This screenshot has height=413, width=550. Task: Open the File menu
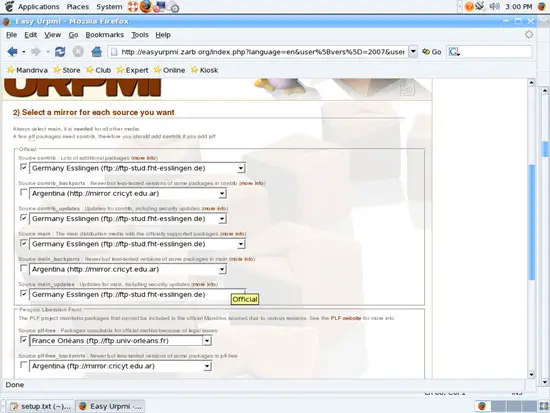12,35
